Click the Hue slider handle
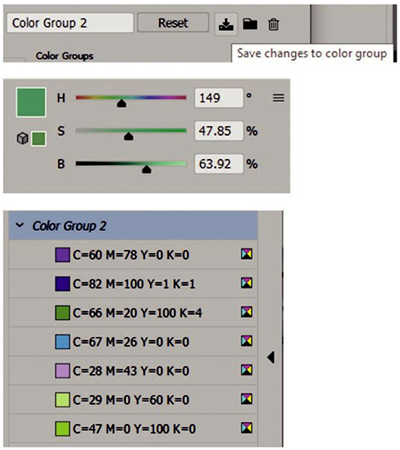 tap(122, 103)
